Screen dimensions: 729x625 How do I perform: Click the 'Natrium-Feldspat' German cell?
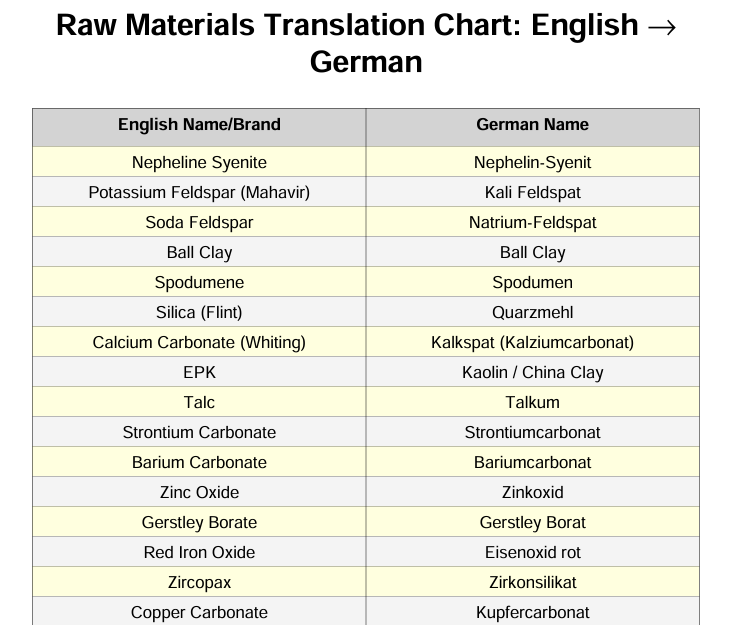click(532, 222)
